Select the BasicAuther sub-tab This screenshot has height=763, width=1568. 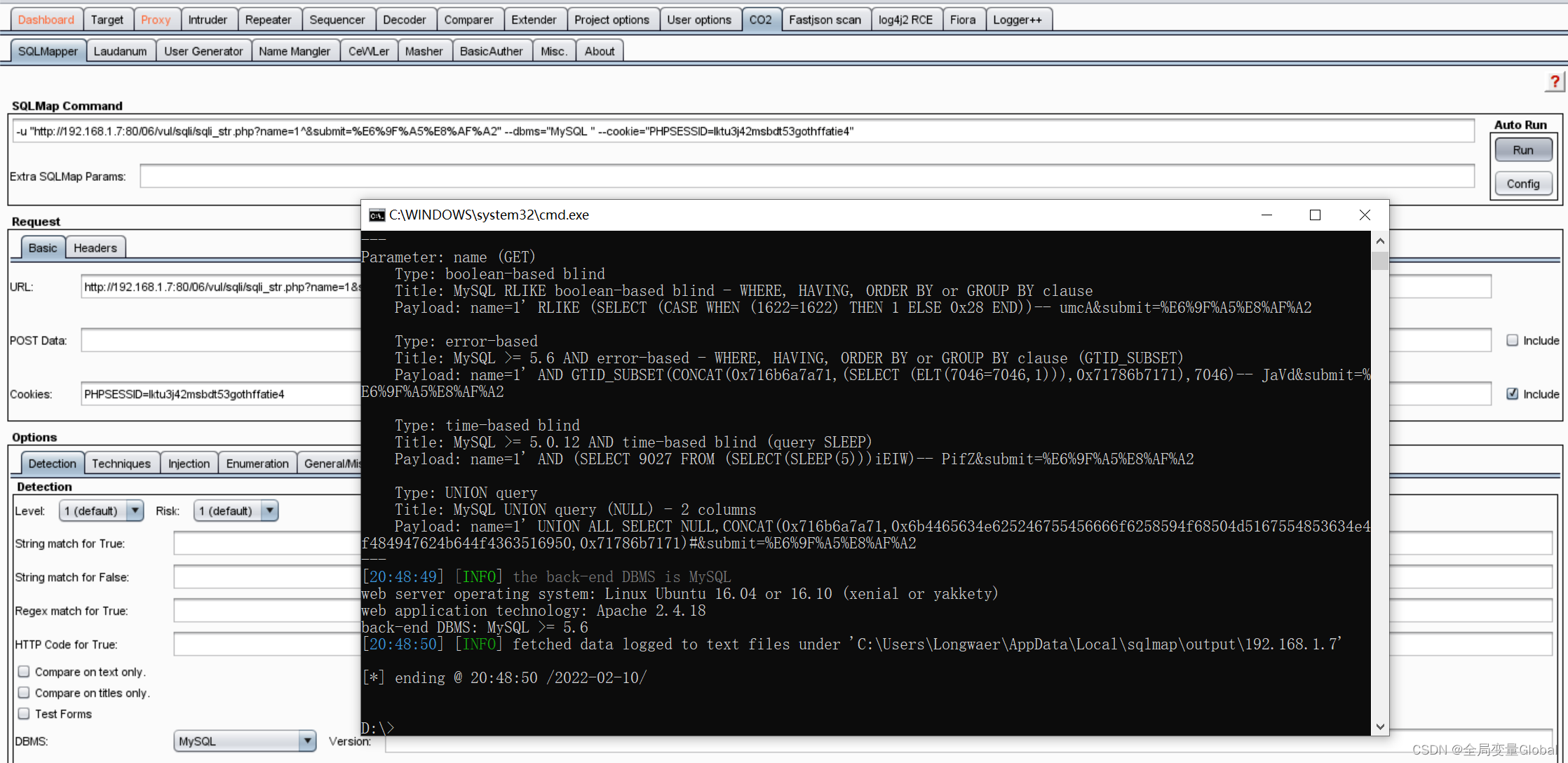pos(491,51)
